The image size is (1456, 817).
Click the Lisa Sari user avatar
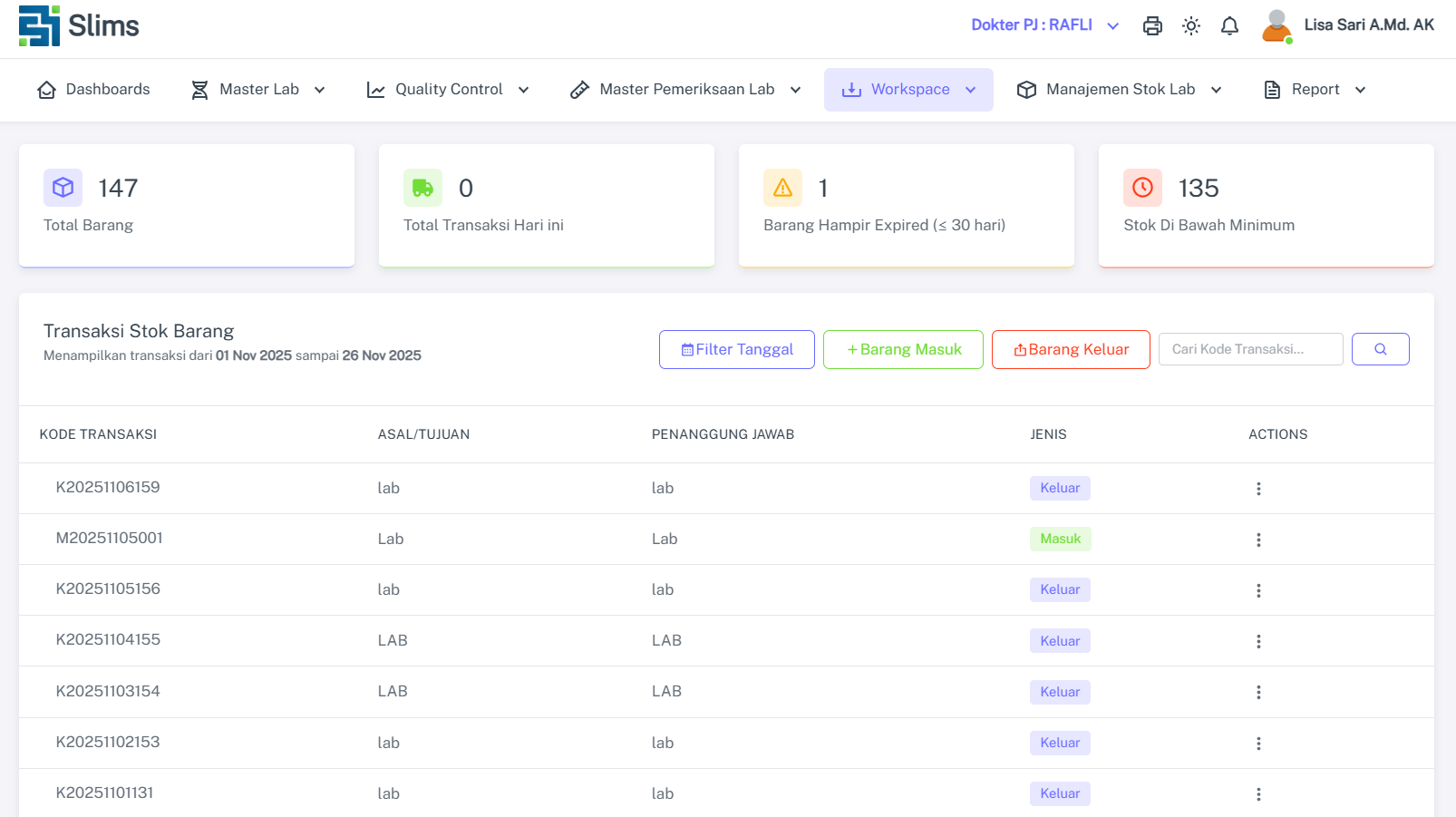pos(1276,26)
